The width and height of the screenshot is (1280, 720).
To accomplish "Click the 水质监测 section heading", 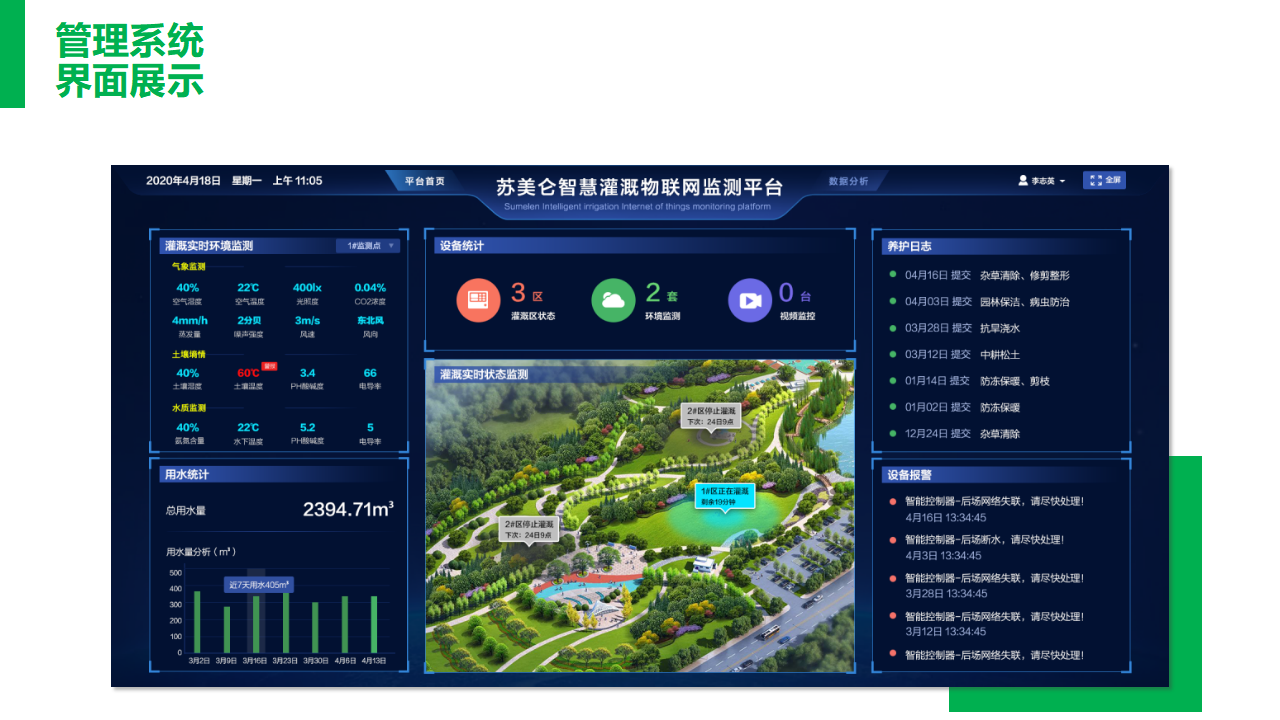I will tap(188, 408).
